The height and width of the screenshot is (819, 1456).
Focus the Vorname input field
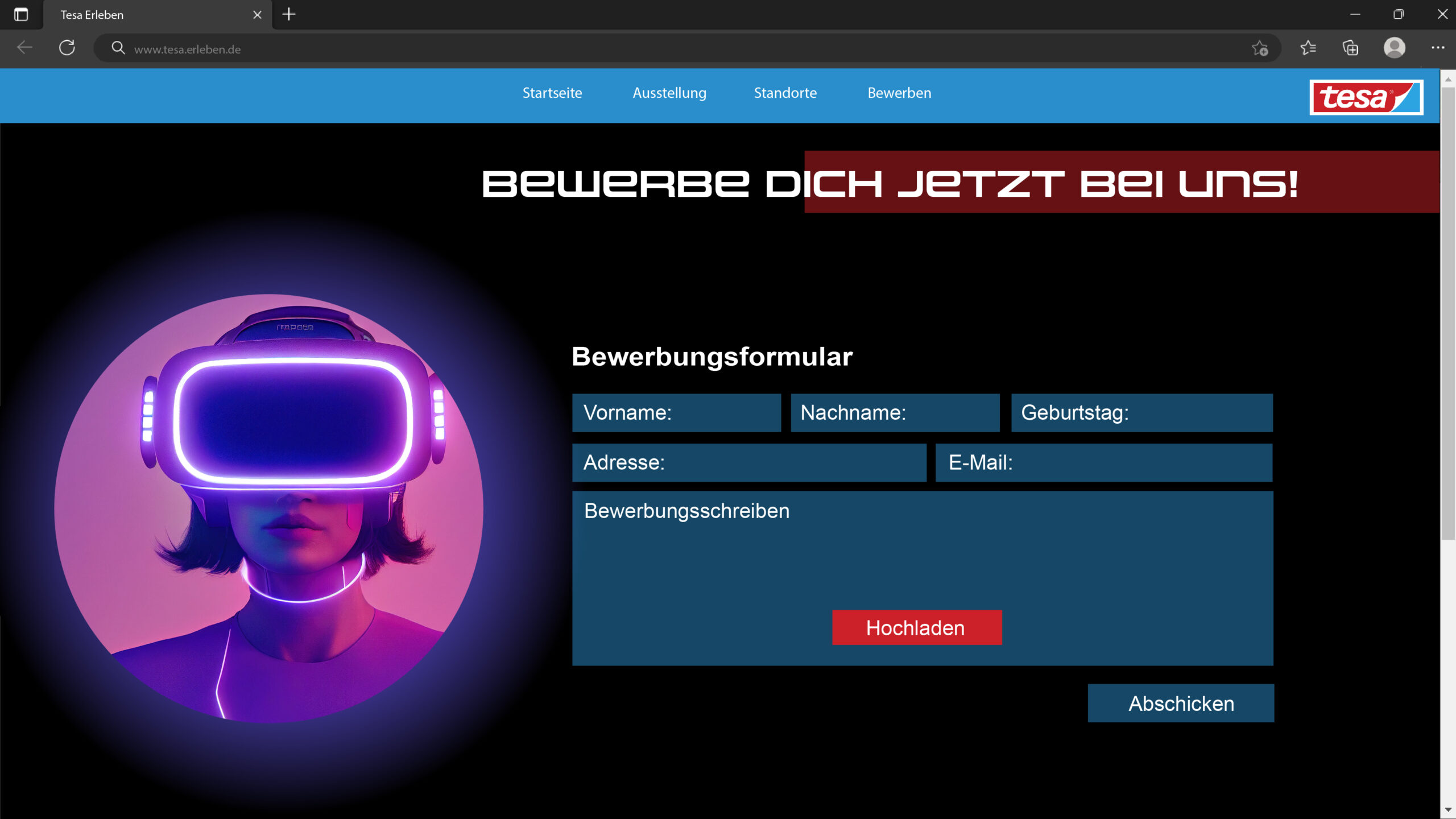tap(676, 413)
